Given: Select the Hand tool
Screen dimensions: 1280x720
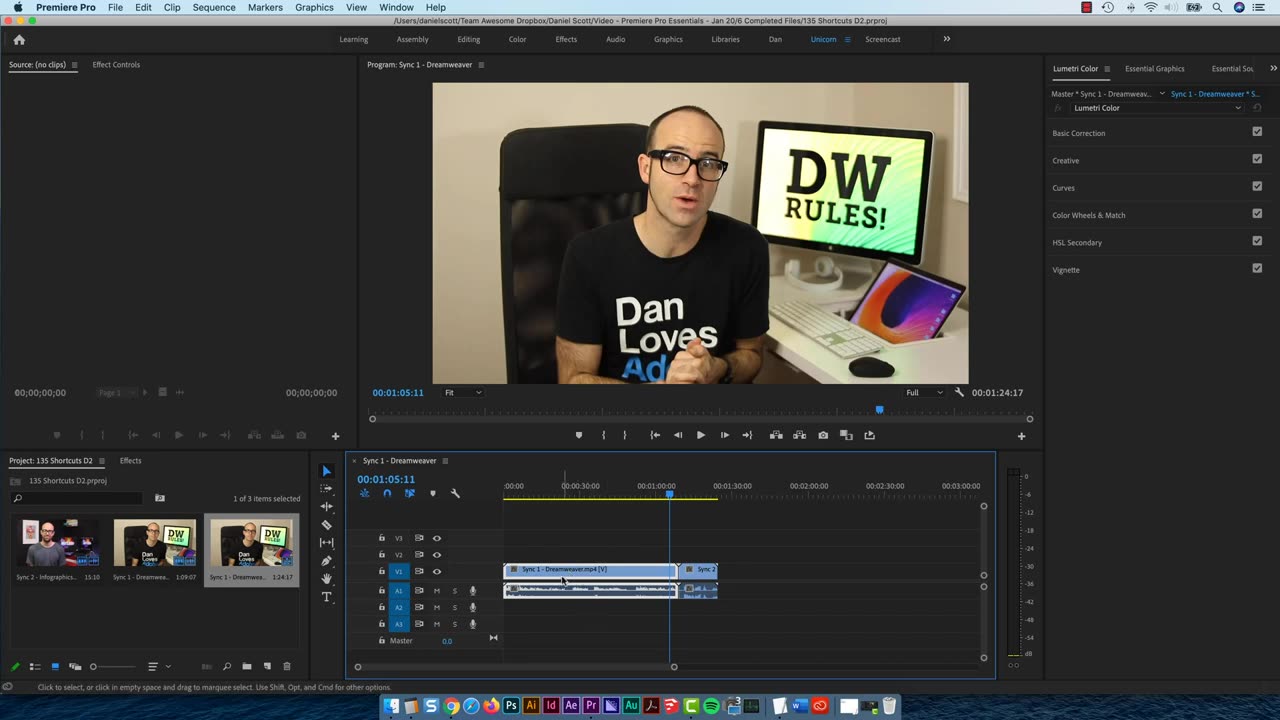Looking at the screenshot, I should pyautogui.click(x=326, y=578).
